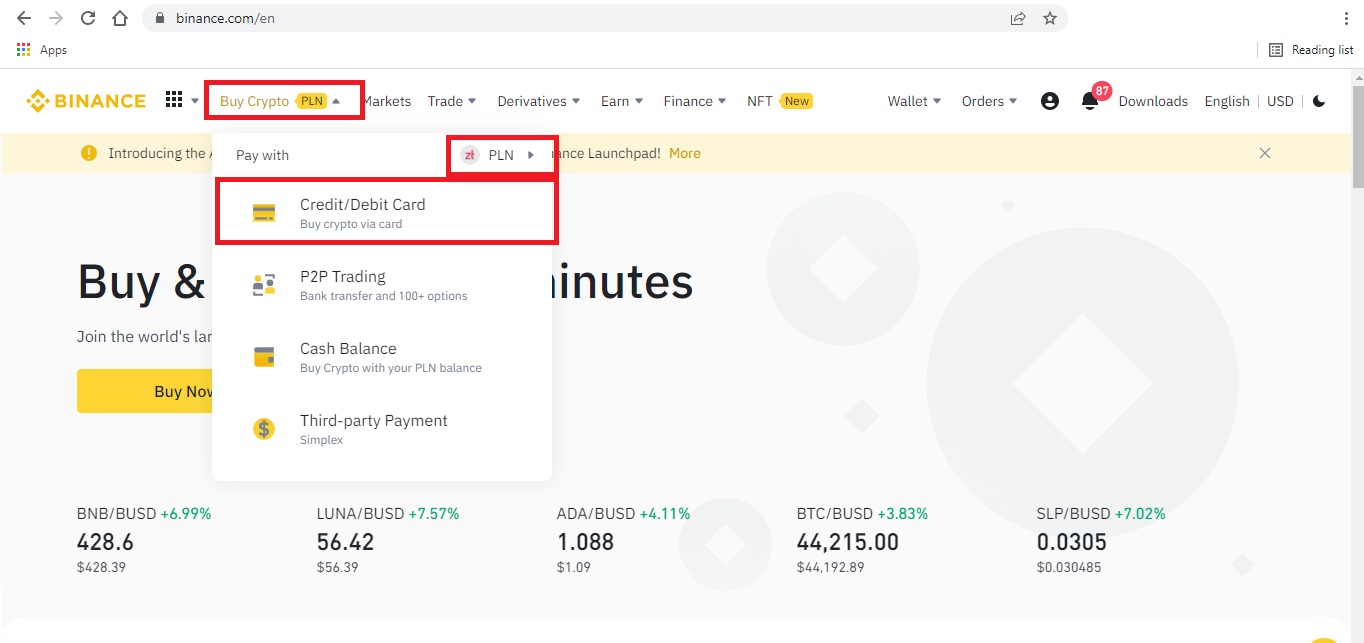Click the browser forward arrow
The image size is (1364, 643).
pos(56,18)
